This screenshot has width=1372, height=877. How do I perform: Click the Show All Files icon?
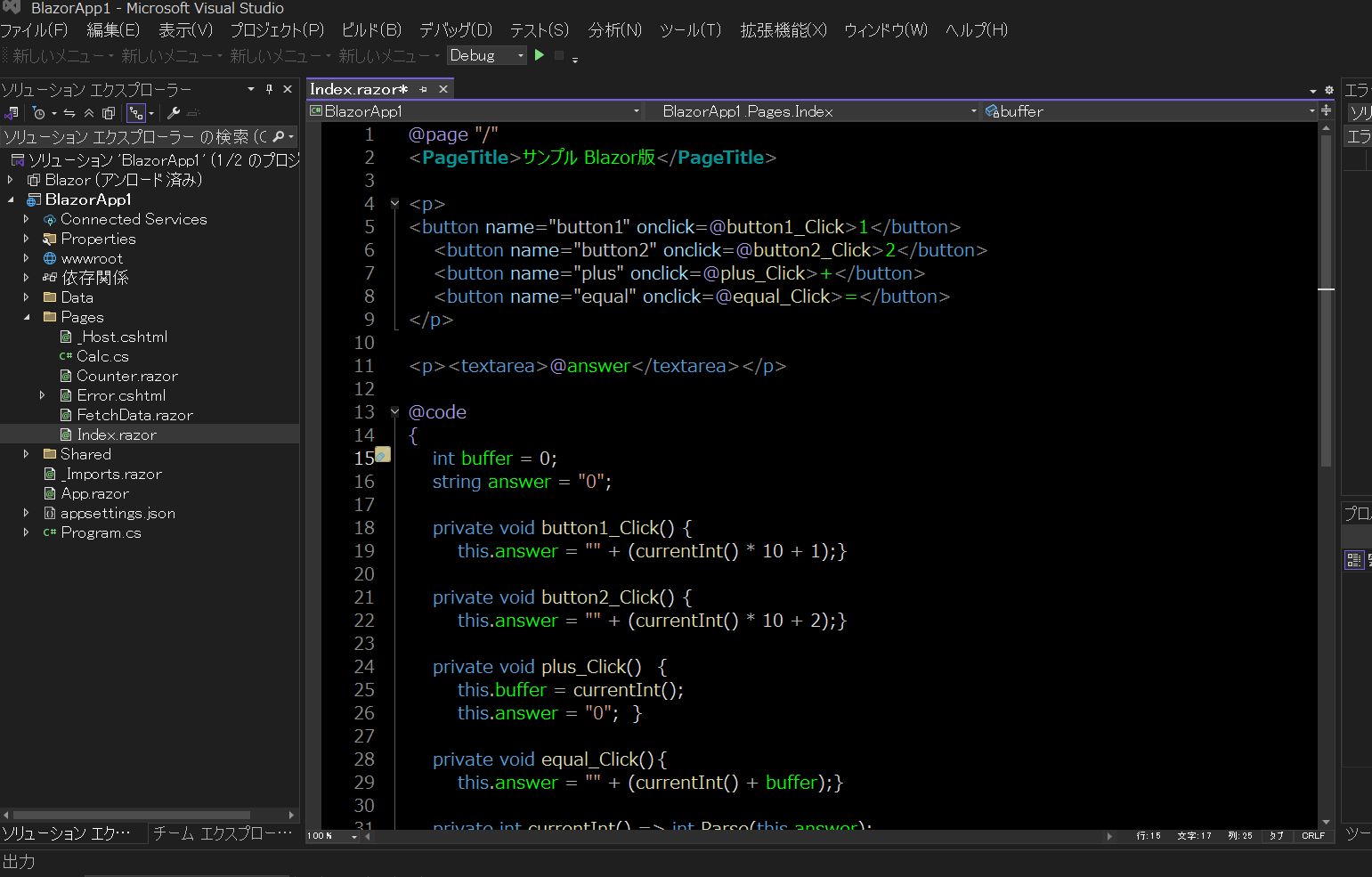[109, 113]
